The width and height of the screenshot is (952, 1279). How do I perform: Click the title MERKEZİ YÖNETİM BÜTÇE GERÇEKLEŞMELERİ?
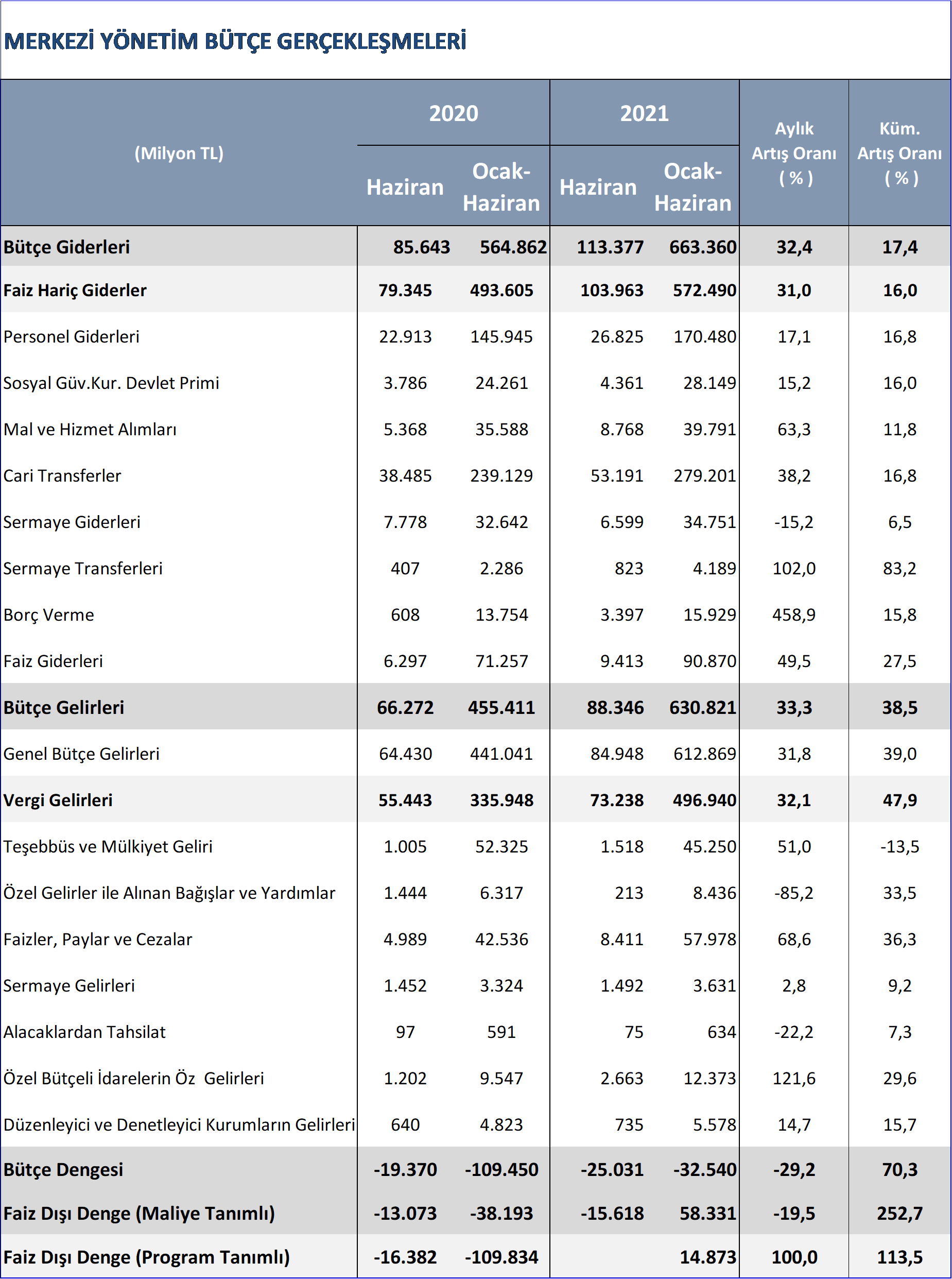235,42
